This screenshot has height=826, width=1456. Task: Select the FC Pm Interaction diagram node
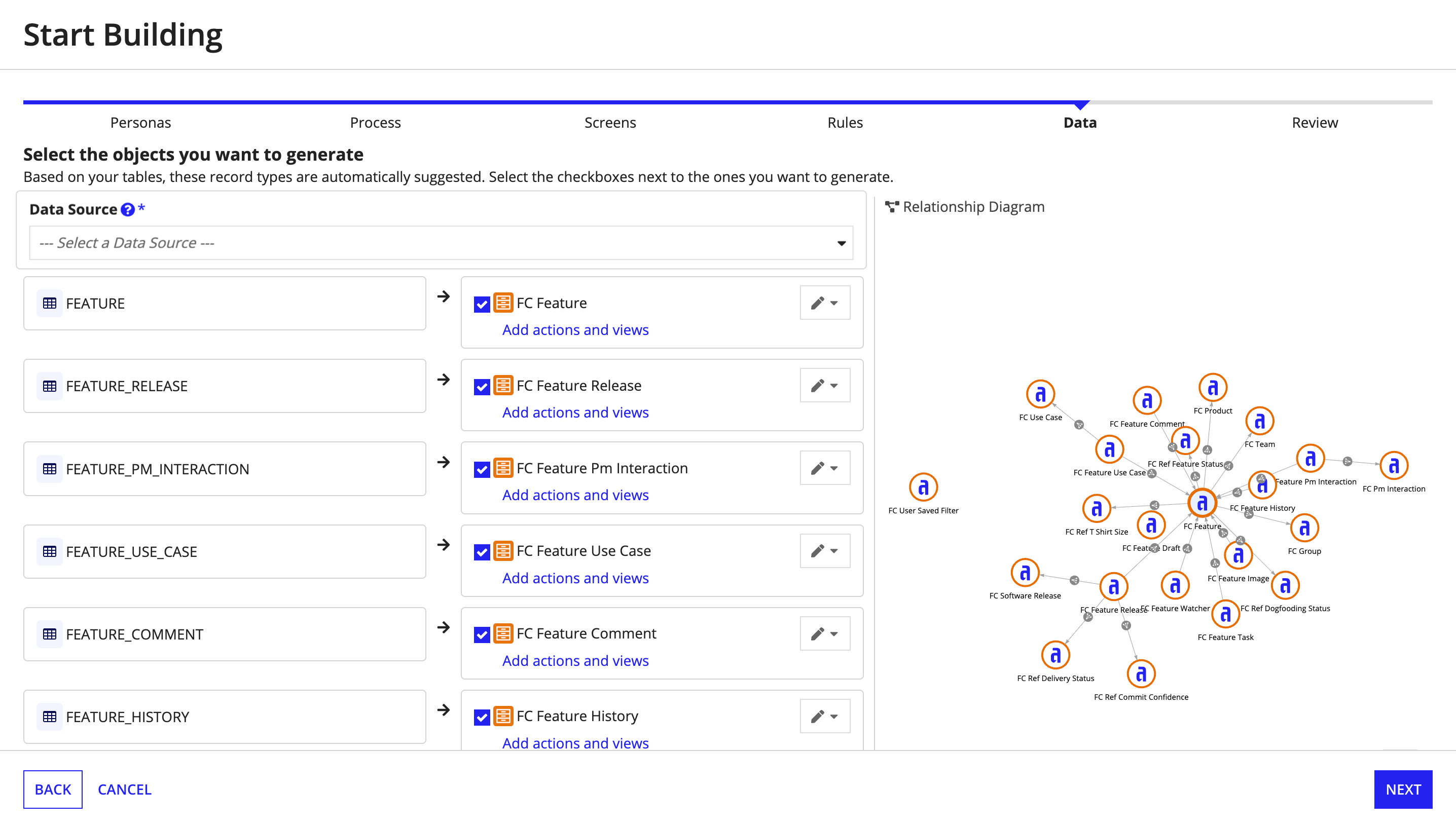point(1394,466)
